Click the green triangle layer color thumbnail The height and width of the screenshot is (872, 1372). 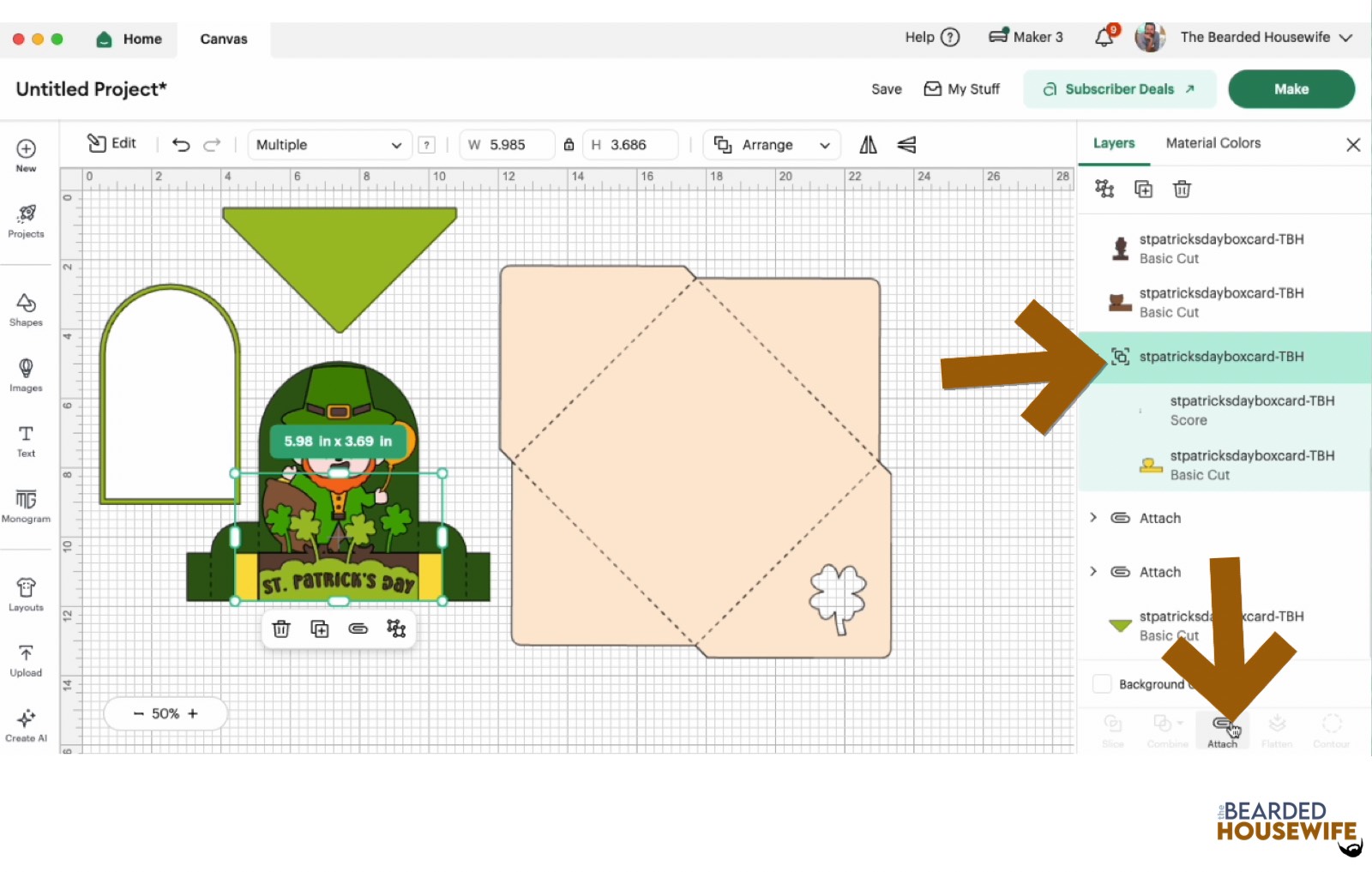coord(1120,625)
